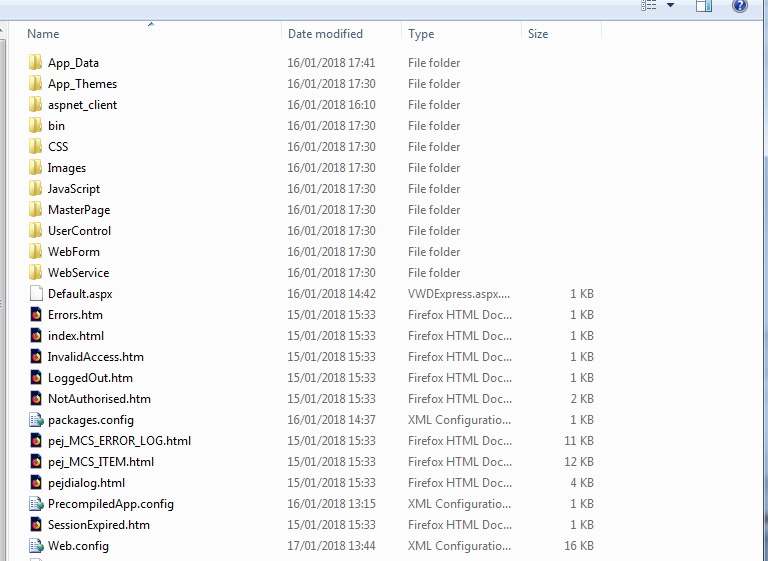Select the Default.aspx file name
Image resolution: width=768 pixels, height=561 pixels.
(80, 294)
